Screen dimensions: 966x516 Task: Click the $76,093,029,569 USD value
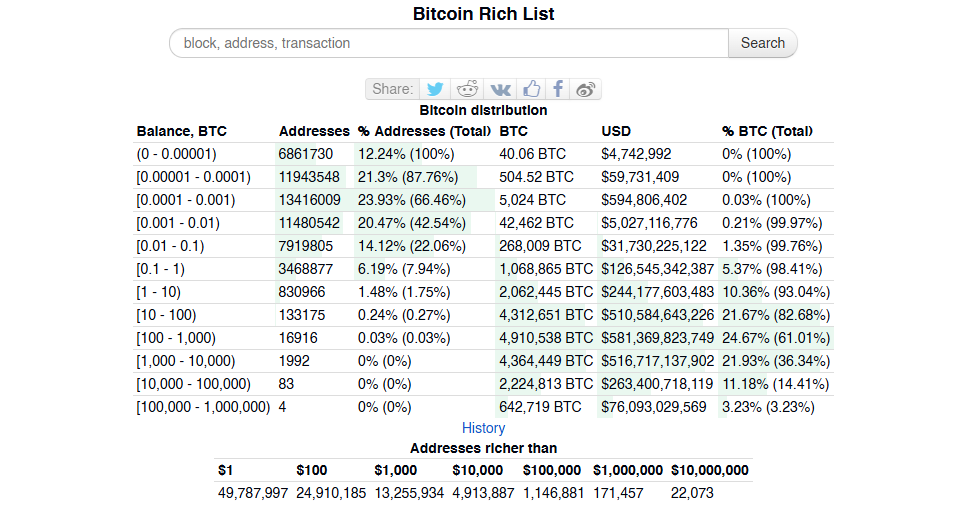tap(654, 407)
